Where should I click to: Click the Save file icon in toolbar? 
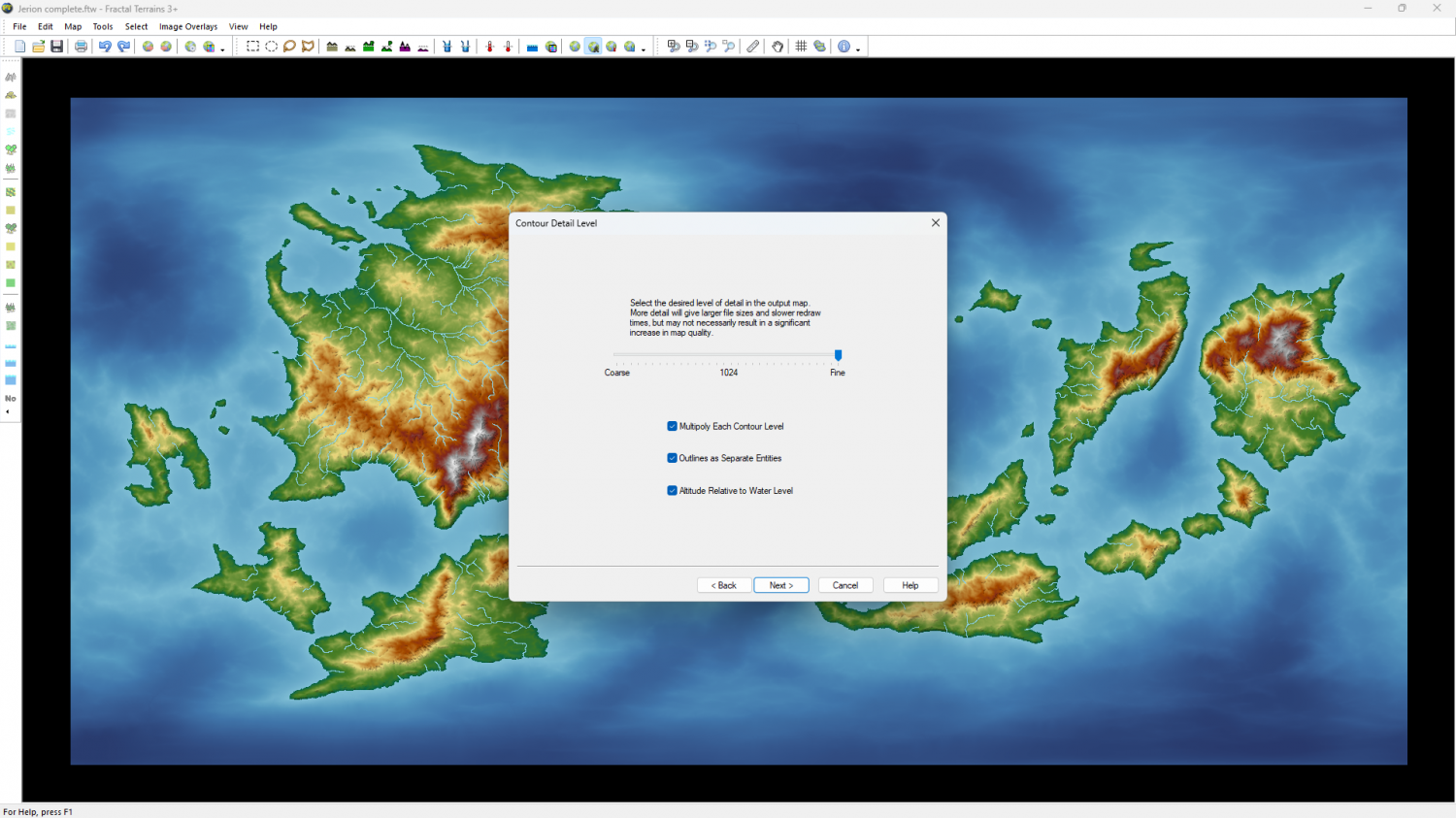[x=57, y=47]
